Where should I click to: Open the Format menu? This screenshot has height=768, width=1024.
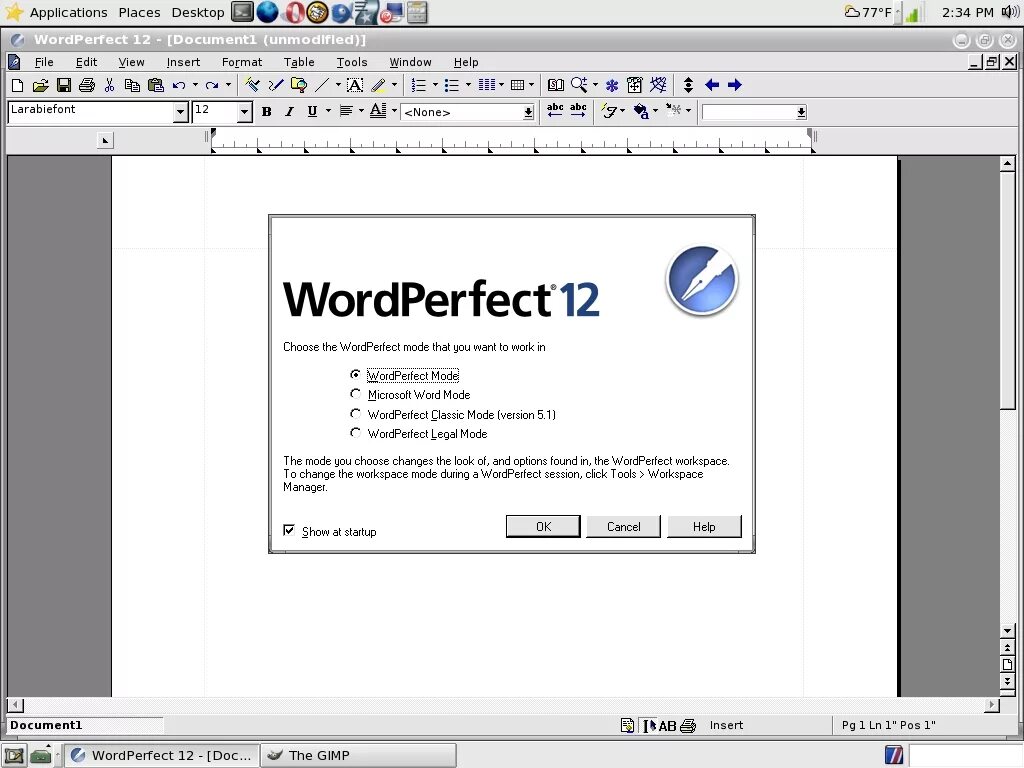tap(242, 62)
